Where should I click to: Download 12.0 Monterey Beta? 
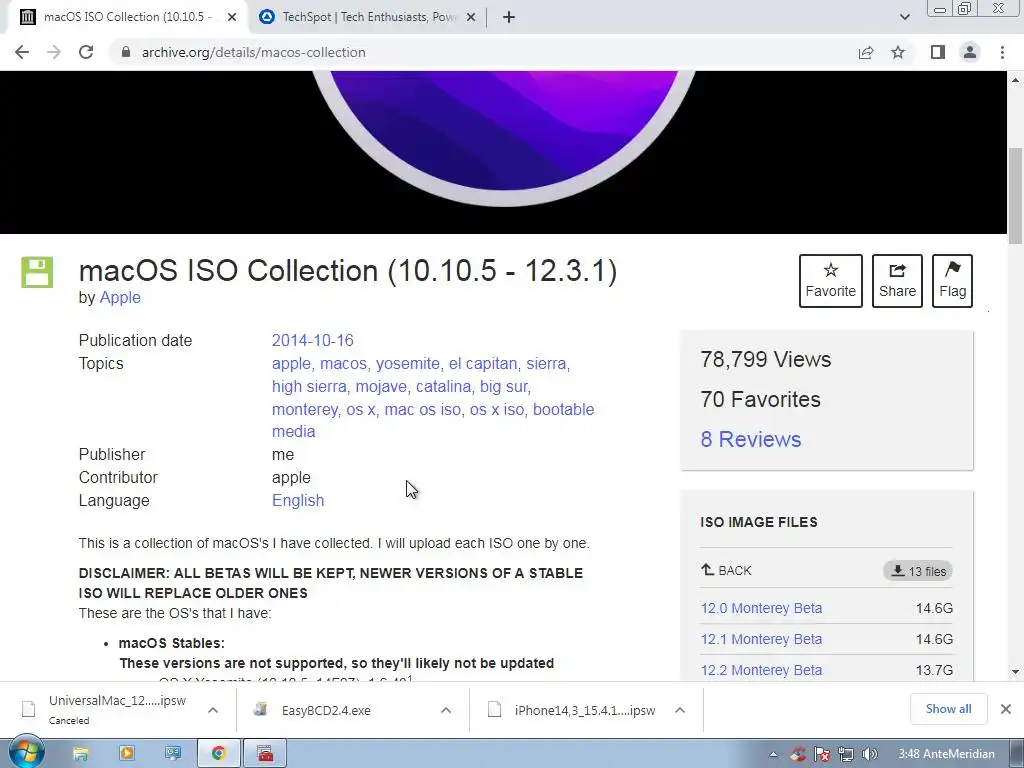pyautogui.click(x=761, y=608)
